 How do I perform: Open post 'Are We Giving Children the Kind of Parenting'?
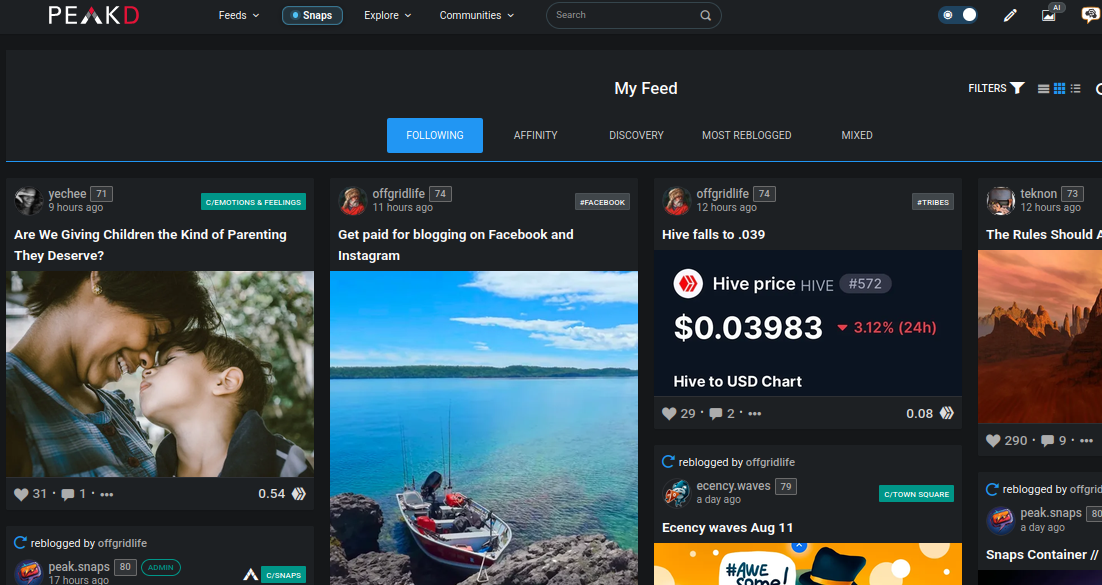[150, 245]
